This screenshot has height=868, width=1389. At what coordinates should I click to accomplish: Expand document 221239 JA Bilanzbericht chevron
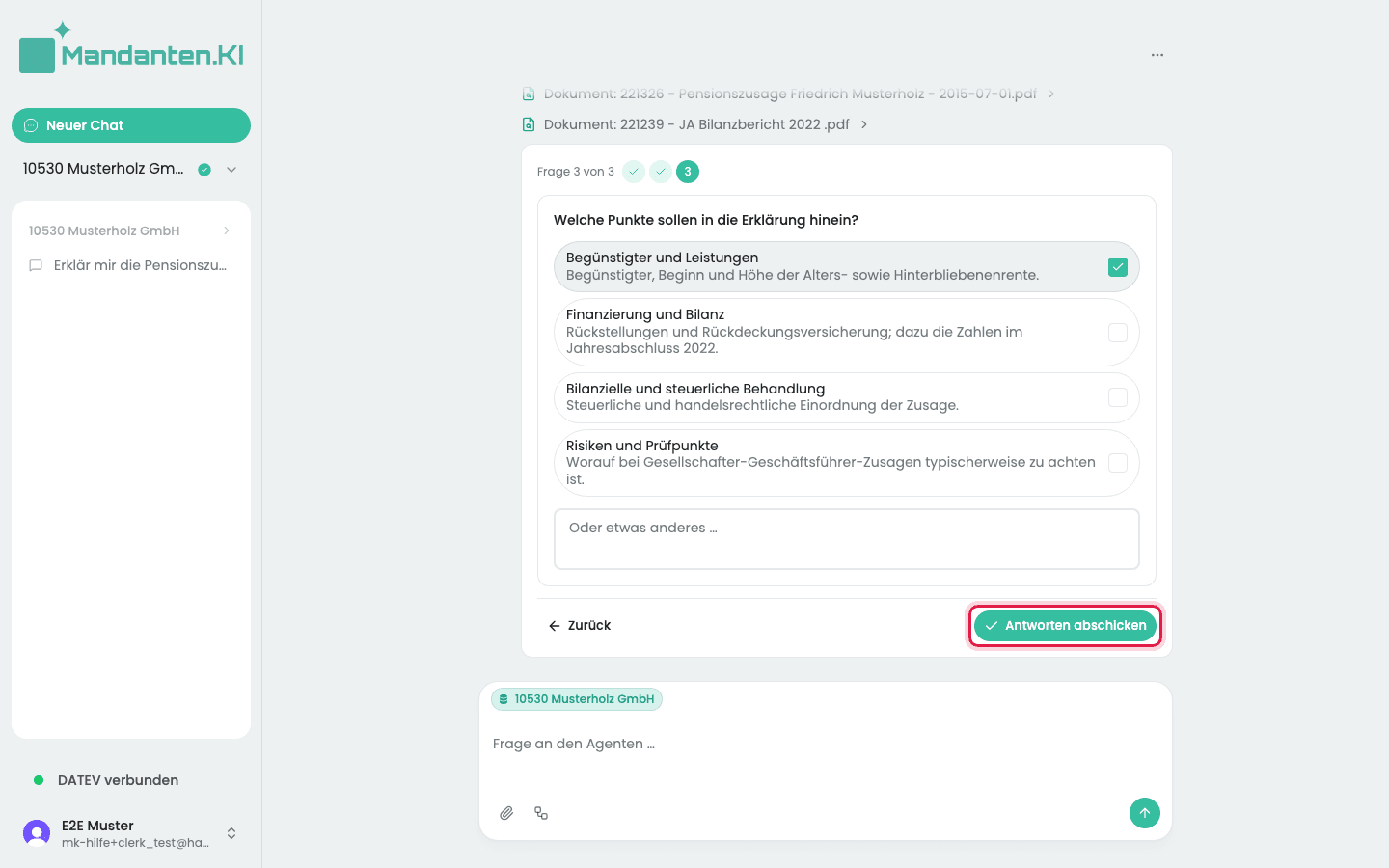click(864, 124)
